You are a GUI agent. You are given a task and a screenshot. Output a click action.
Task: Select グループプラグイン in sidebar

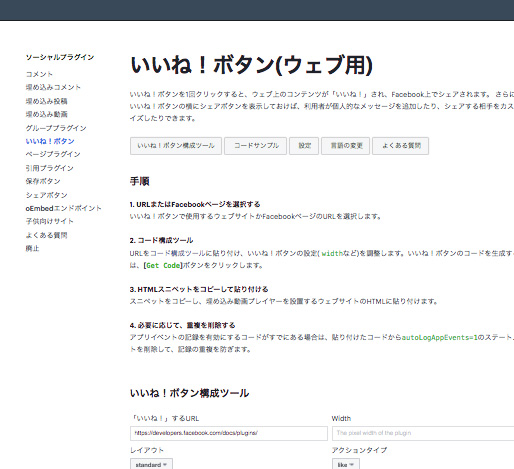coord(56,128)
